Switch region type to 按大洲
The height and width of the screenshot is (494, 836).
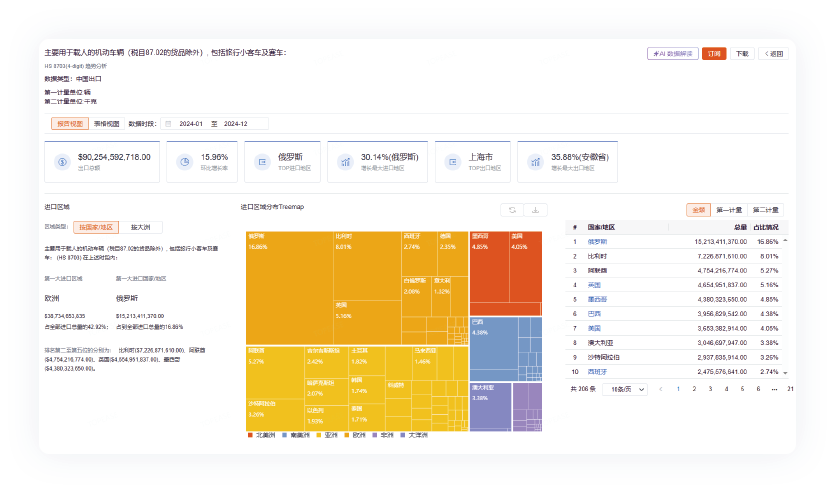(x=141, y=228)
